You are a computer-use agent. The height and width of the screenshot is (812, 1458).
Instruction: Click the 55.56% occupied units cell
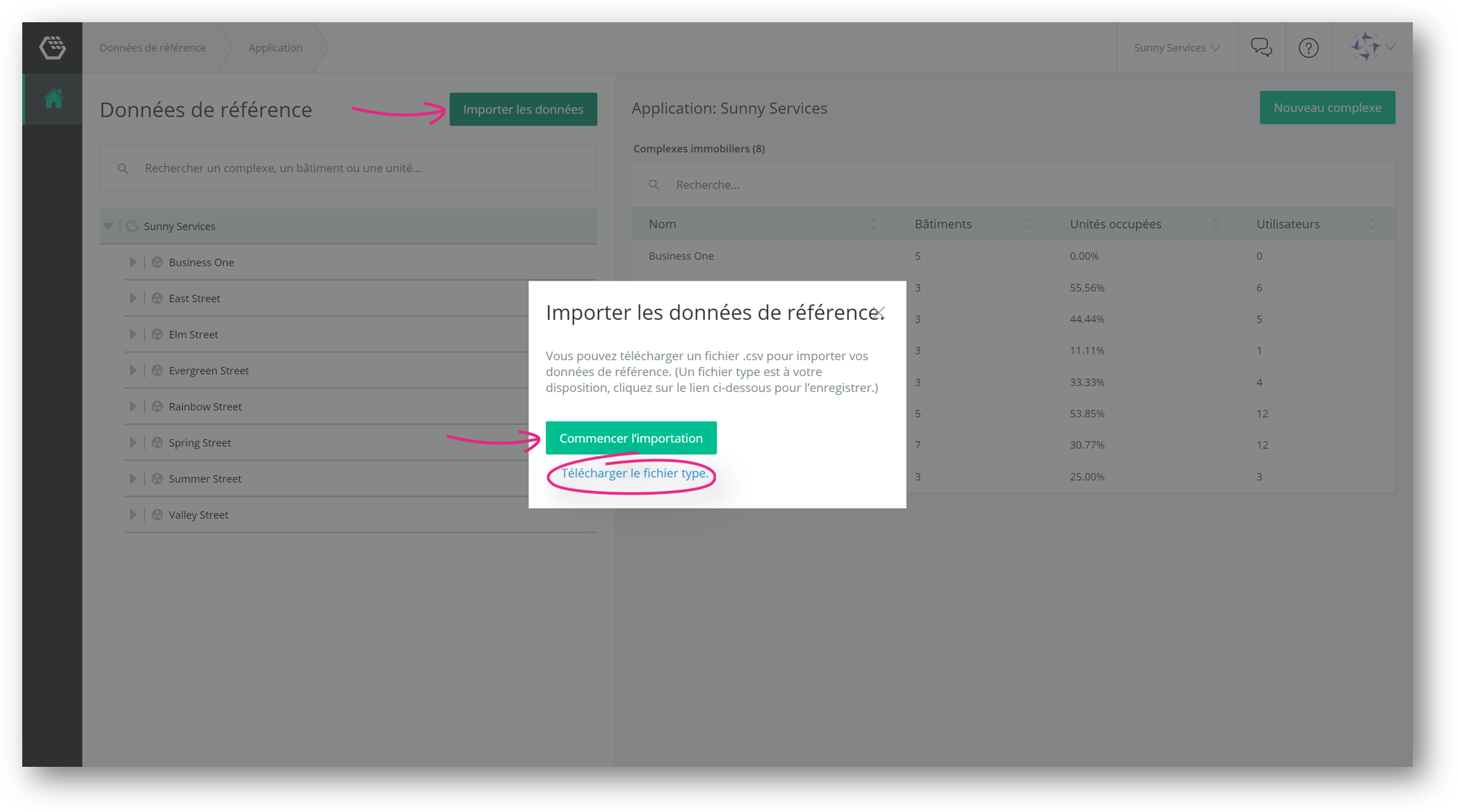click(1087, 288)
